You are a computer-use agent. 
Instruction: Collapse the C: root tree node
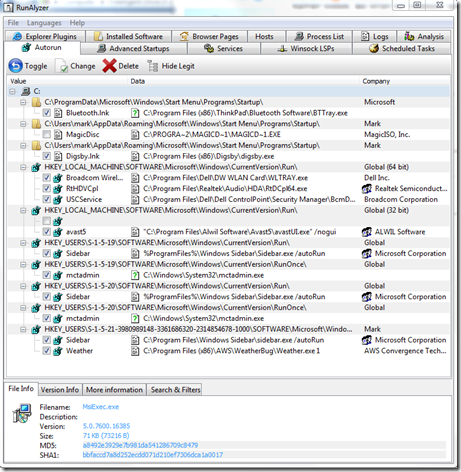tap(13, 91)
